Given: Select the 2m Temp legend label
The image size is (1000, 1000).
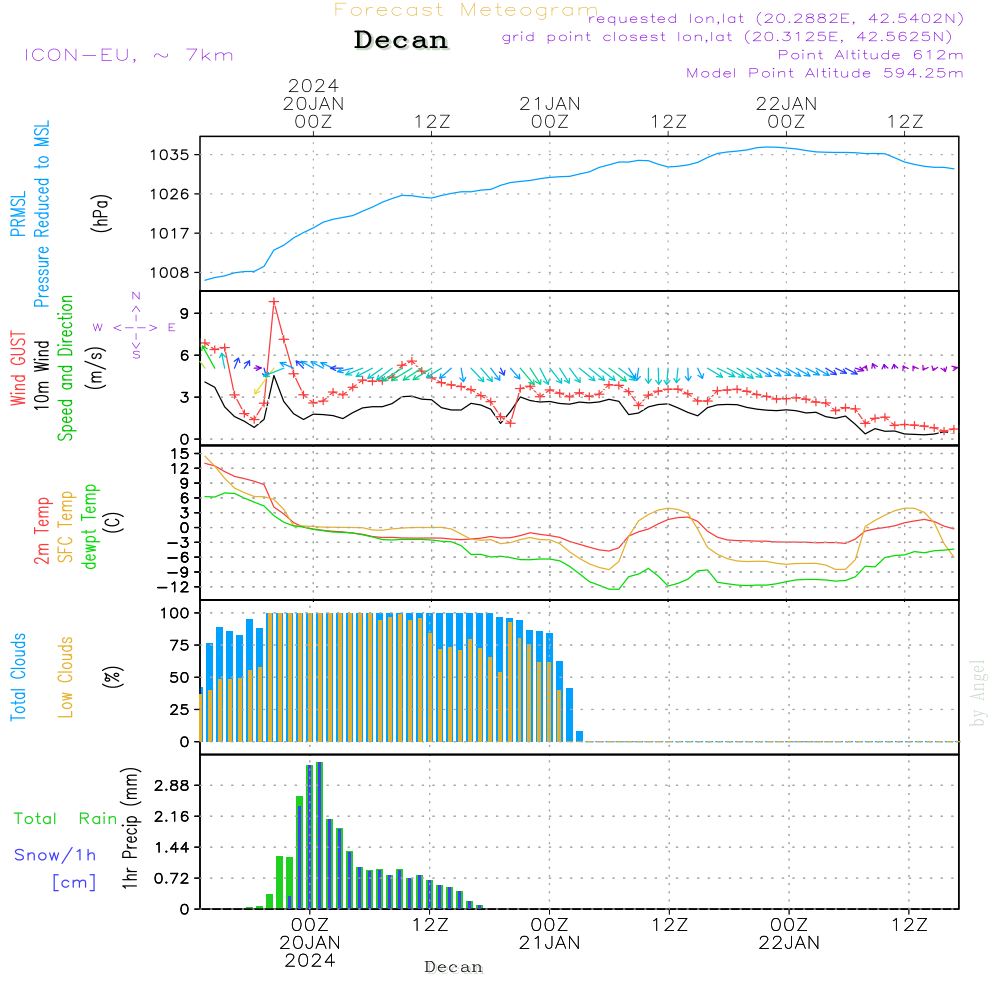Looking at the screenshot, I should (42, 529).
